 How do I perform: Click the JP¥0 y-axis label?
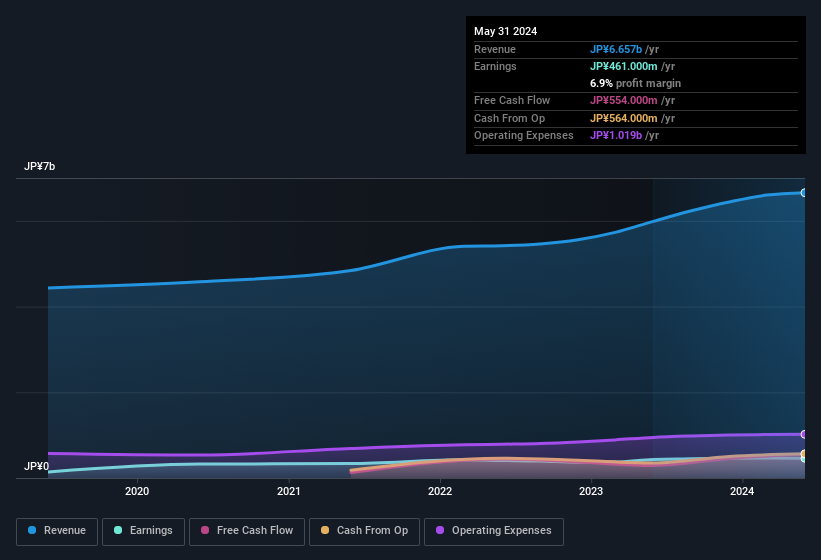[36, 466]
